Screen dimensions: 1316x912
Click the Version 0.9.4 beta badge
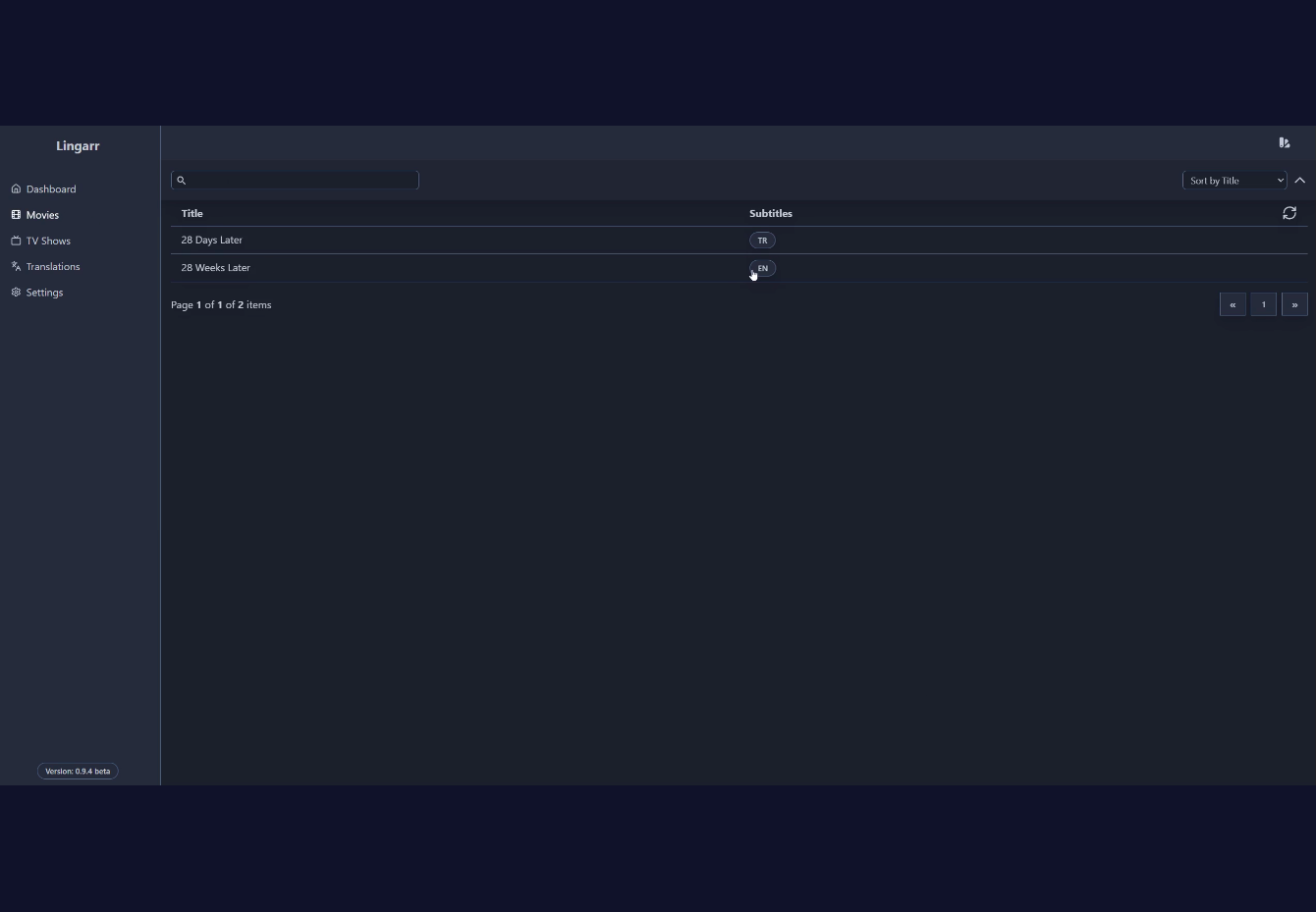[78, 771]
